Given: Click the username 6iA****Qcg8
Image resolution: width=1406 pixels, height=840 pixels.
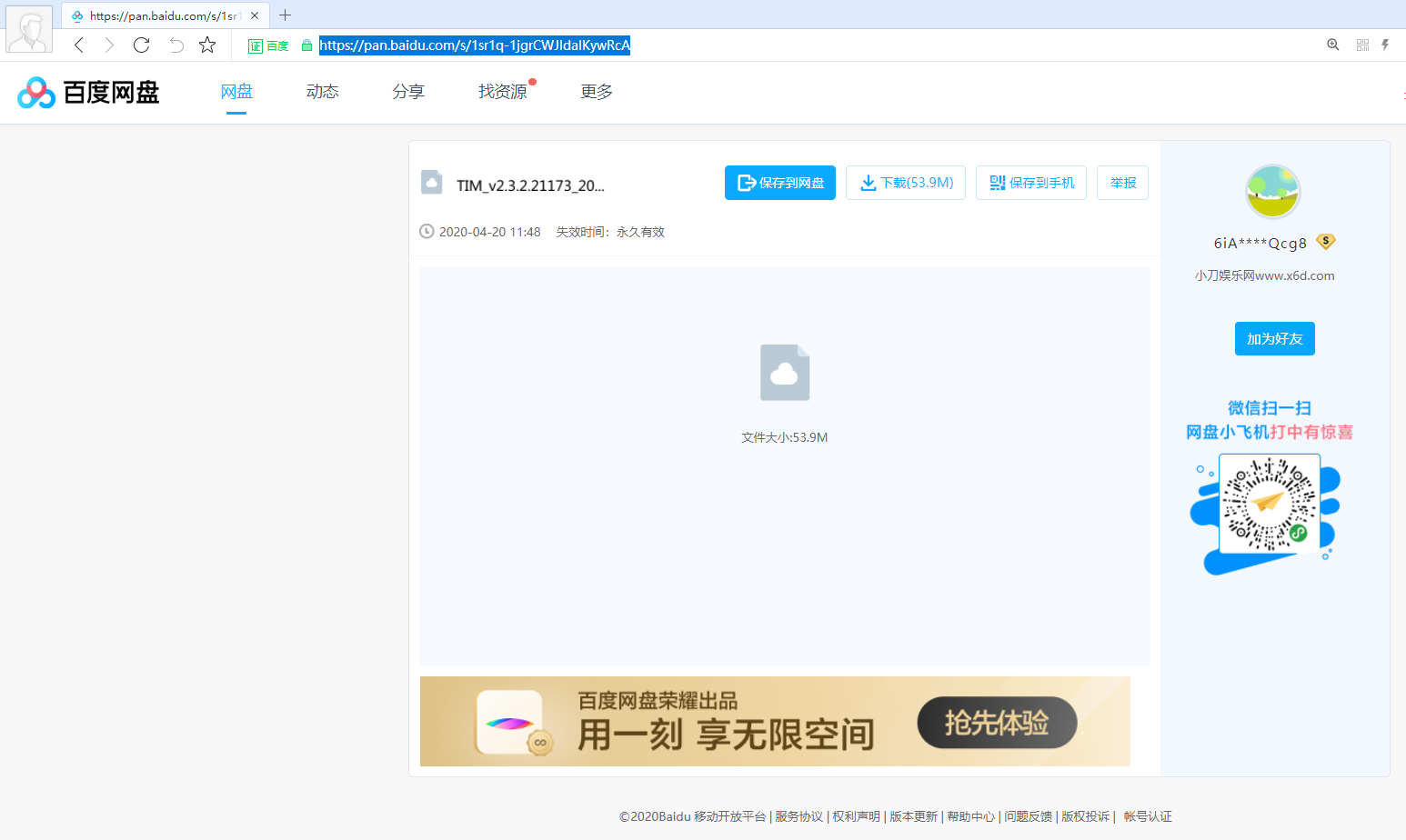Looking at the screenshot, I should click(x=1260, y=243).
